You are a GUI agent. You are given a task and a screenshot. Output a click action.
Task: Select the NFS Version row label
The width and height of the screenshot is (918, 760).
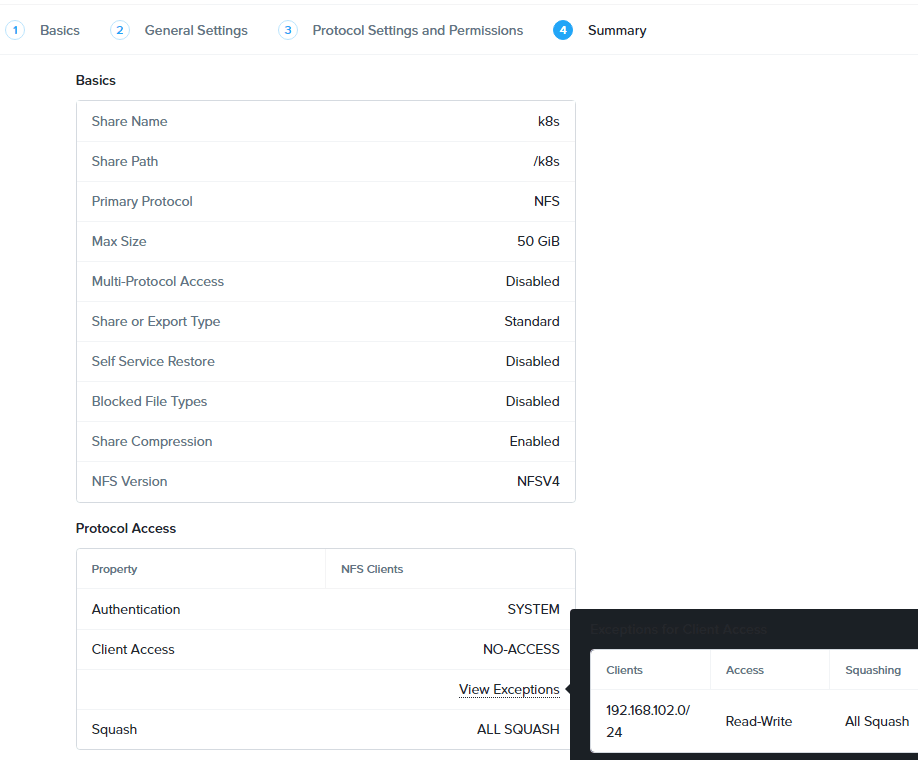pos(130,481)
